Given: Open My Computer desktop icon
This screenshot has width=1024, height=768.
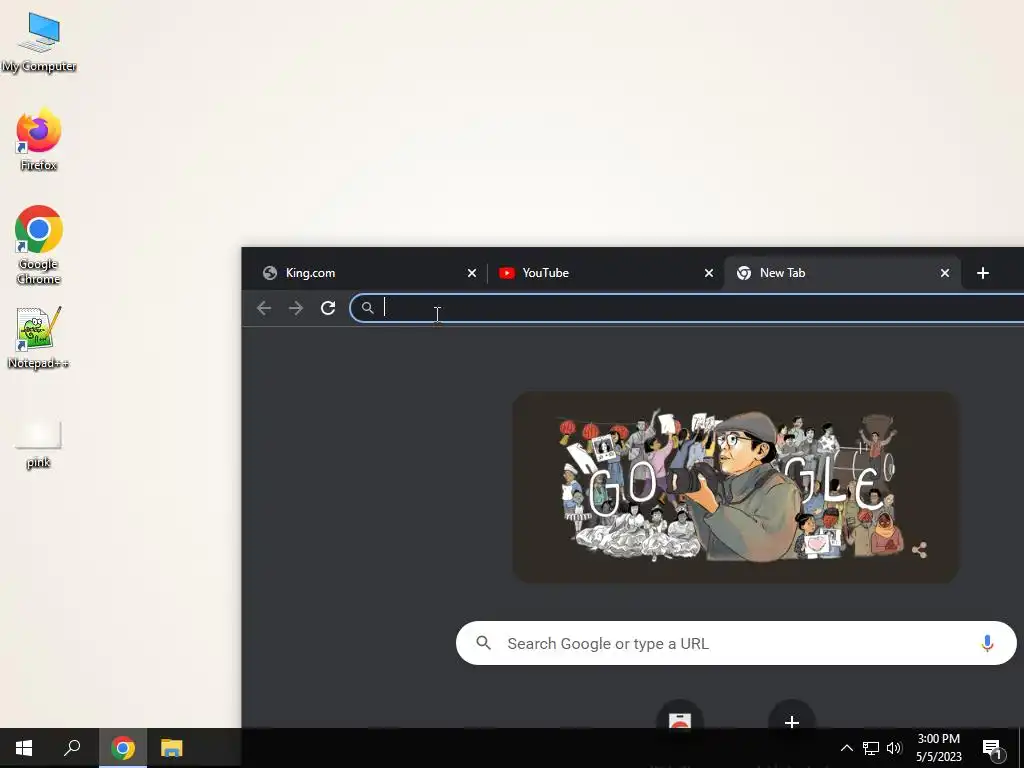Looking at the screenshot, I should 39,42.
